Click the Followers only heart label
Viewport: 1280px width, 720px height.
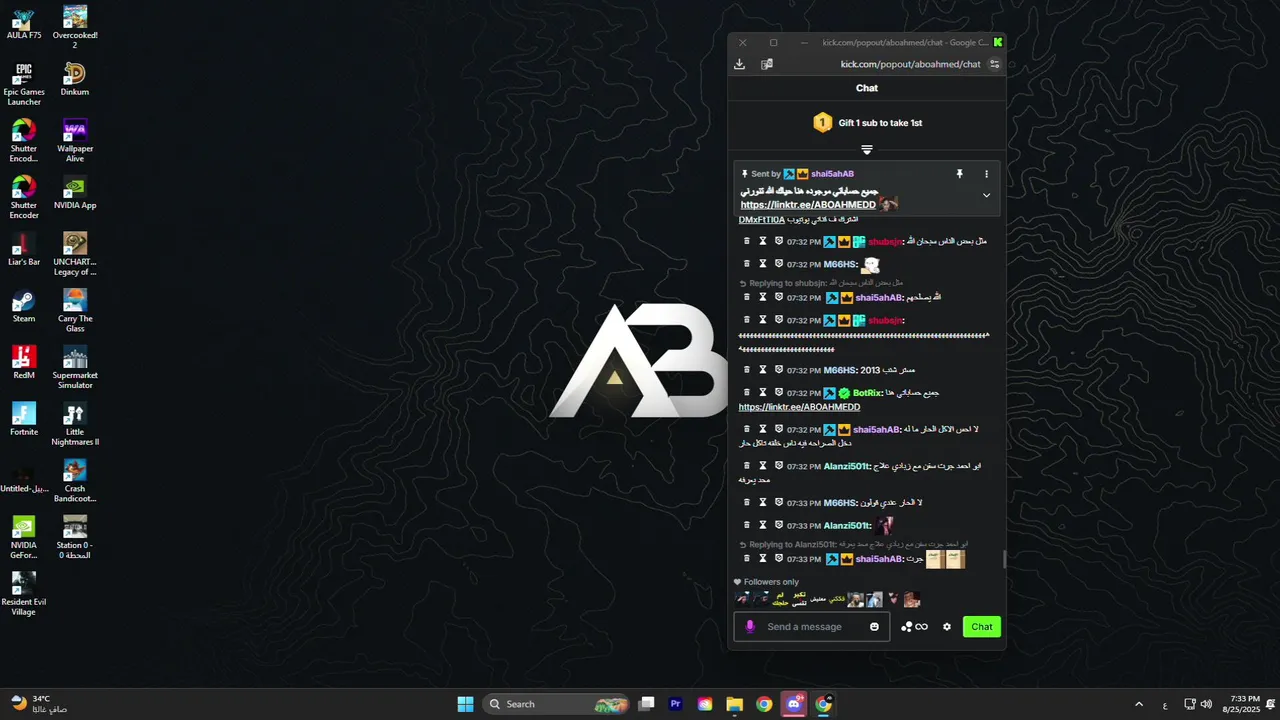pyautogui.click(x=766, y=582)
